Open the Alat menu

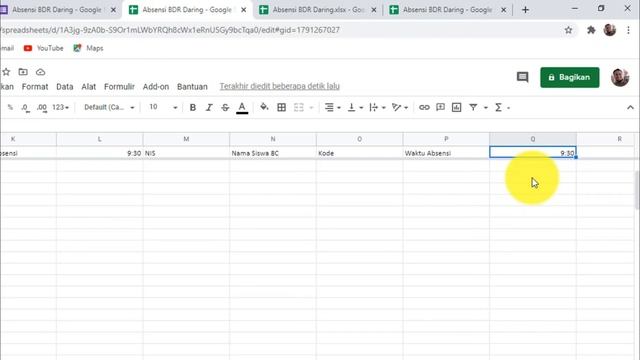[x=89, y=87]
